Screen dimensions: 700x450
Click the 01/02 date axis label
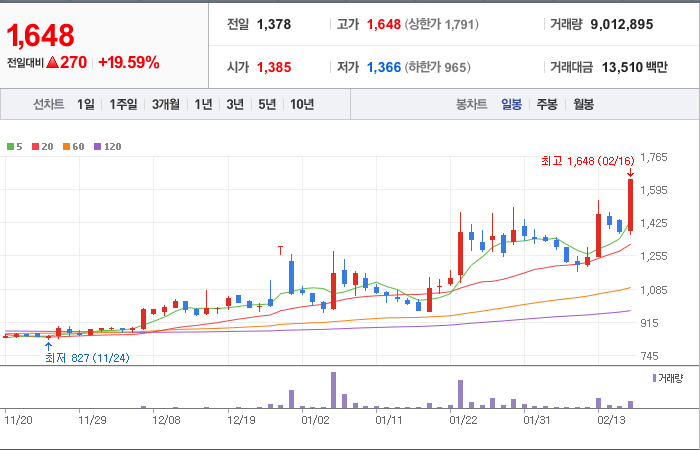[315, 420]
